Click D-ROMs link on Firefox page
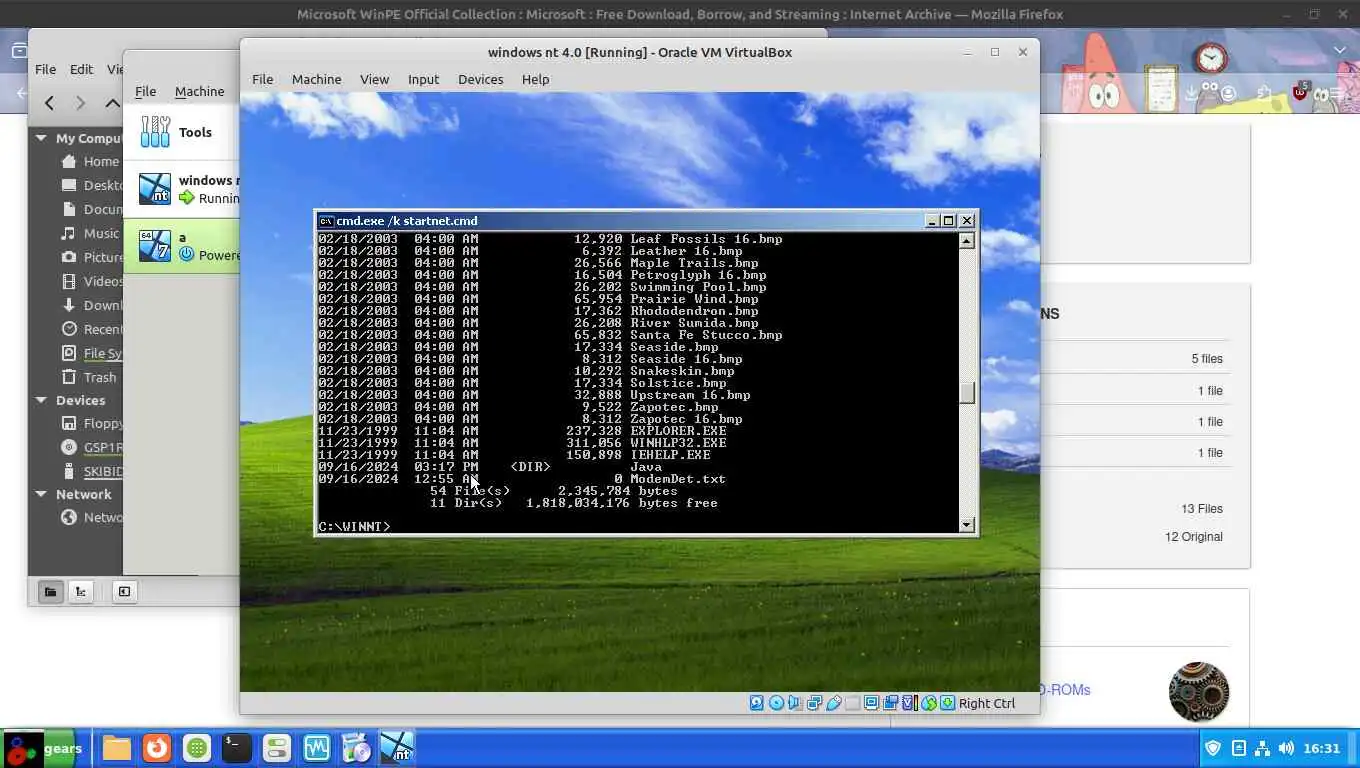Screen dimensions: 1360x768 tap(1065, 689)
